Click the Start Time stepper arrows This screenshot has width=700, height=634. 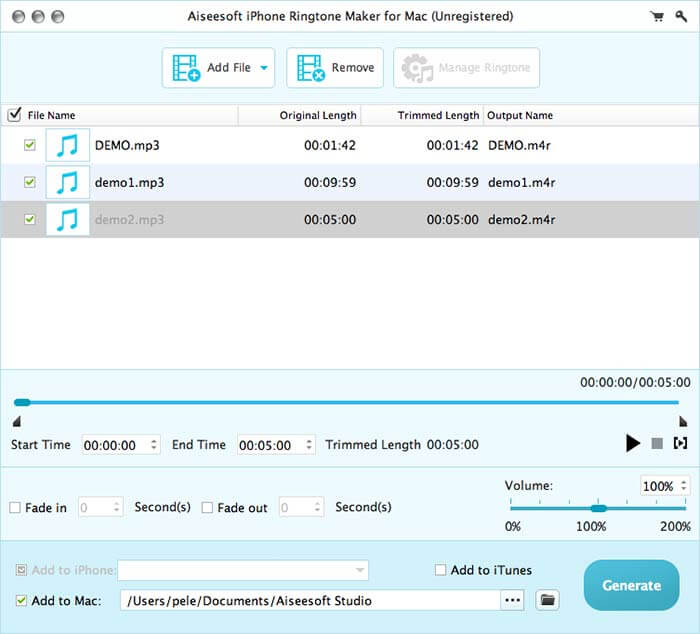point(154,445)
